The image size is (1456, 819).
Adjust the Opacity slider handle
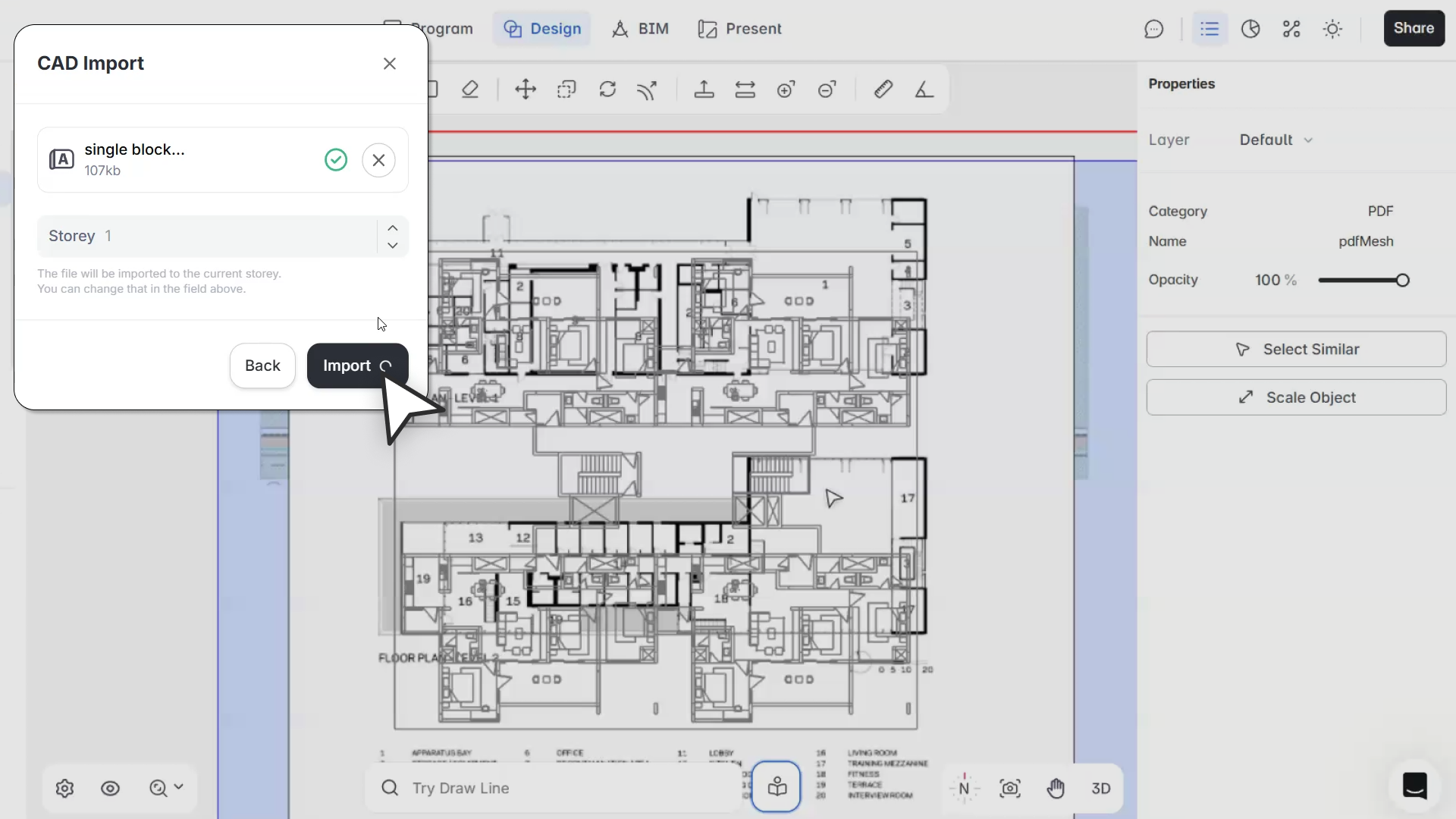coord(1403,281)
